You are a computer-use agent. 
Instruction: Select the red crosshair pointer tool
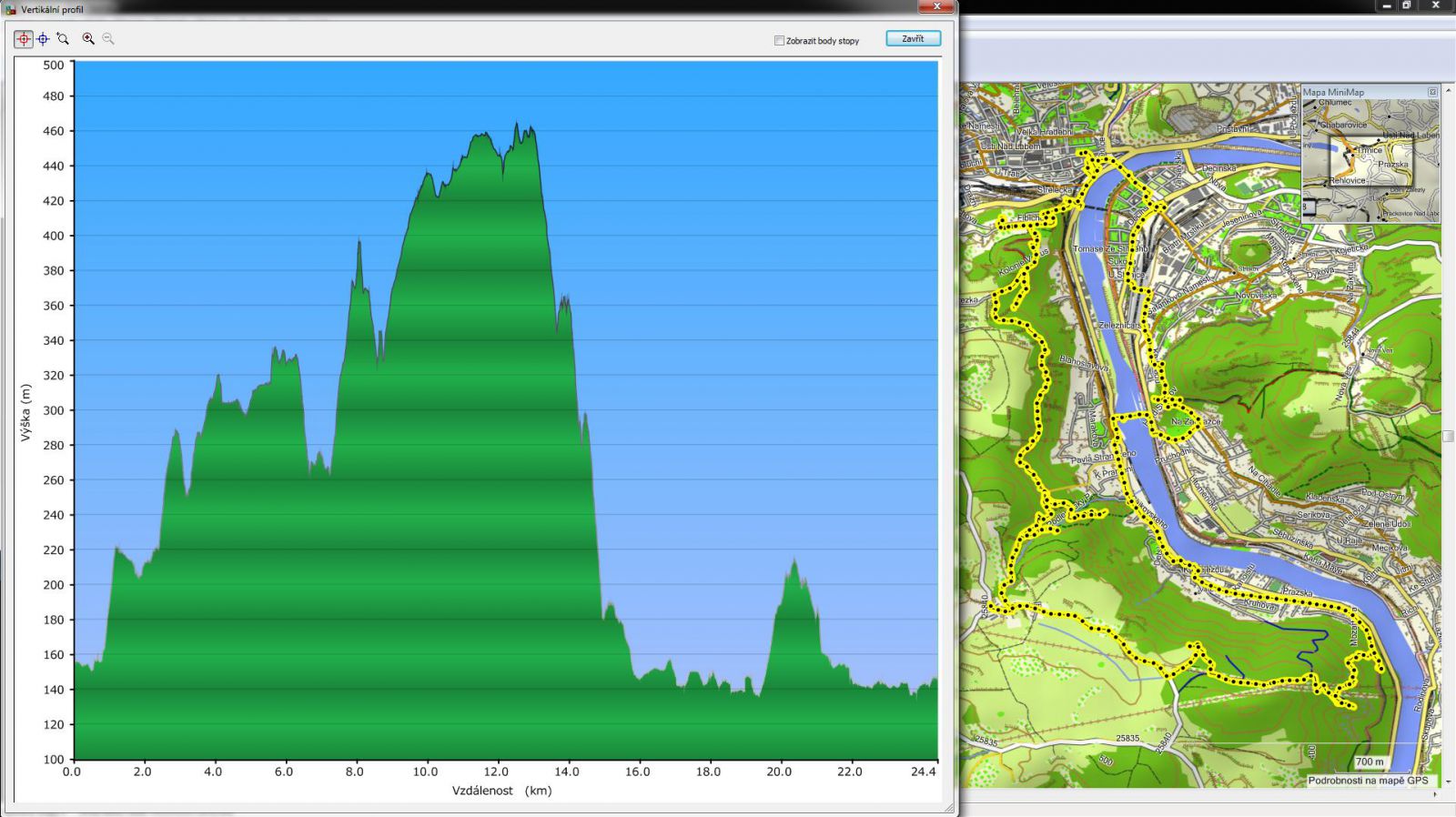(x=24, y=39)
